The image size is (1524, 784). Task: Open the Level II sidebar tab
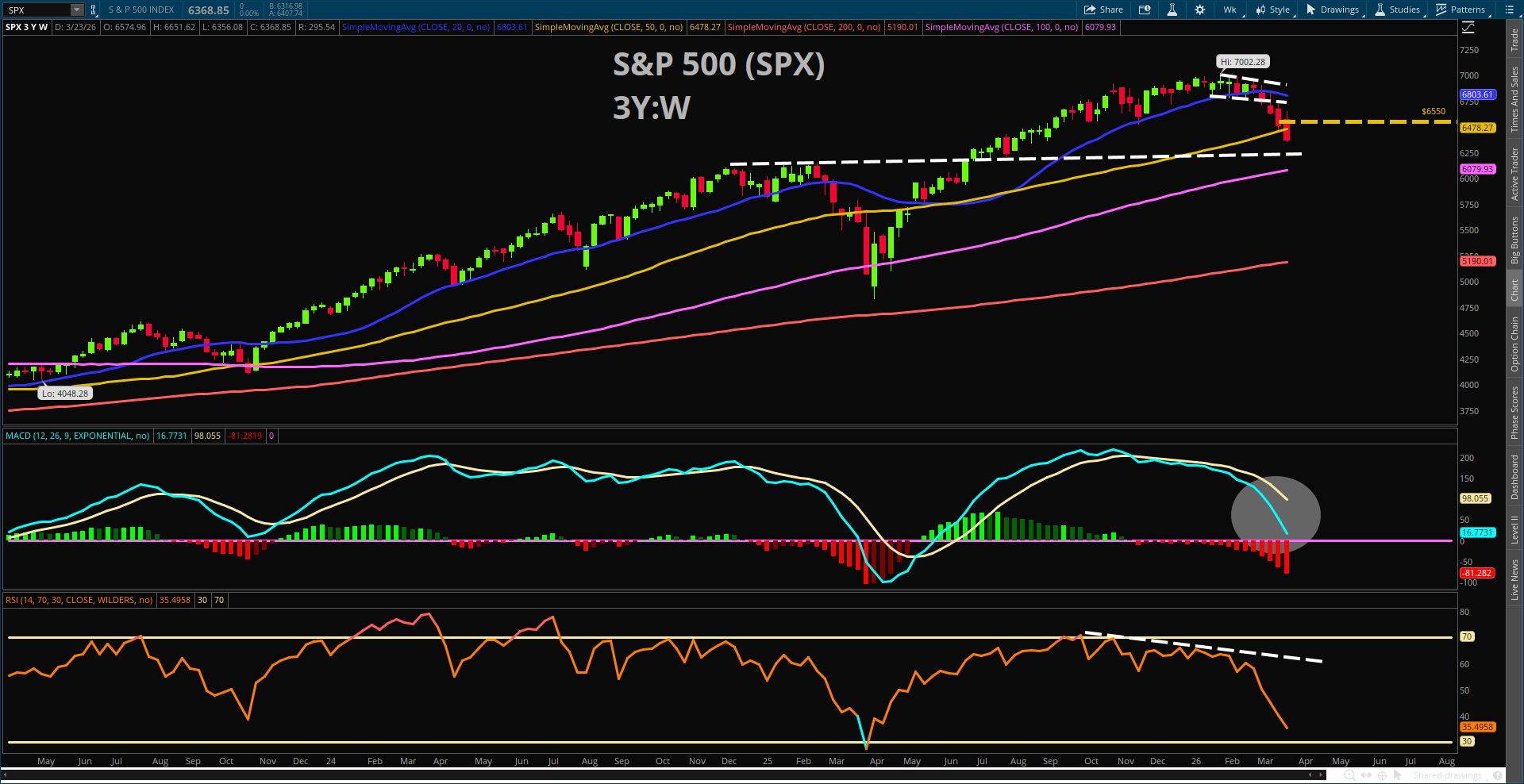pos(1514,529)
